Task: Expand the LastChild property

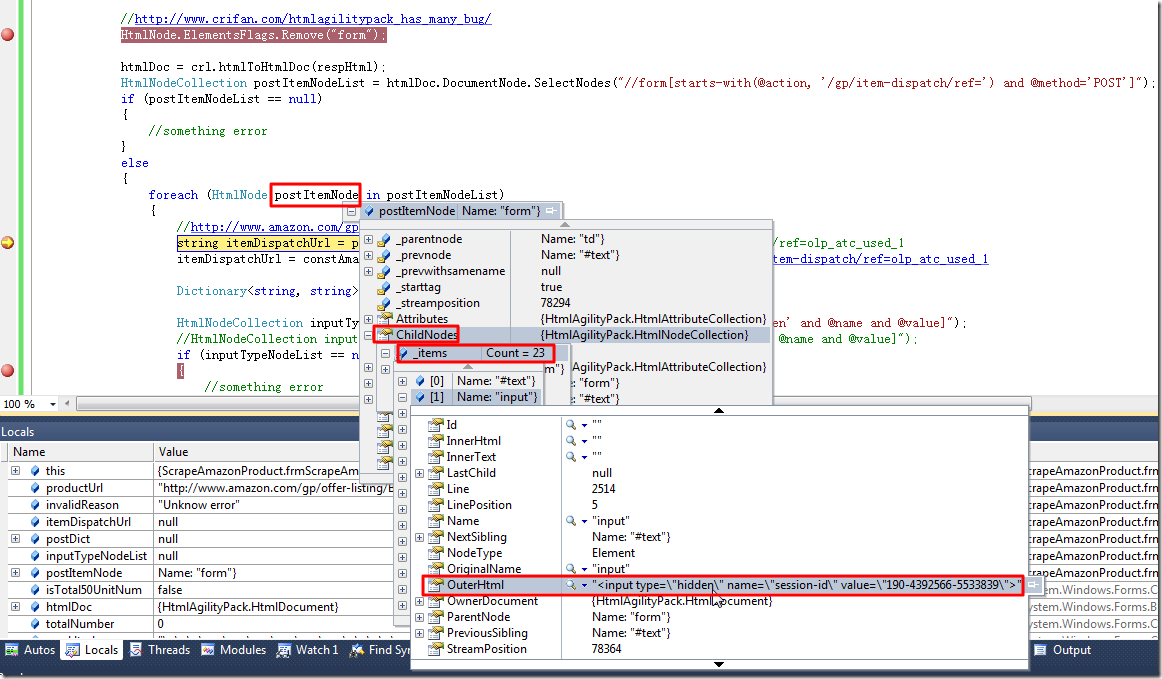Action: [419, 473]
